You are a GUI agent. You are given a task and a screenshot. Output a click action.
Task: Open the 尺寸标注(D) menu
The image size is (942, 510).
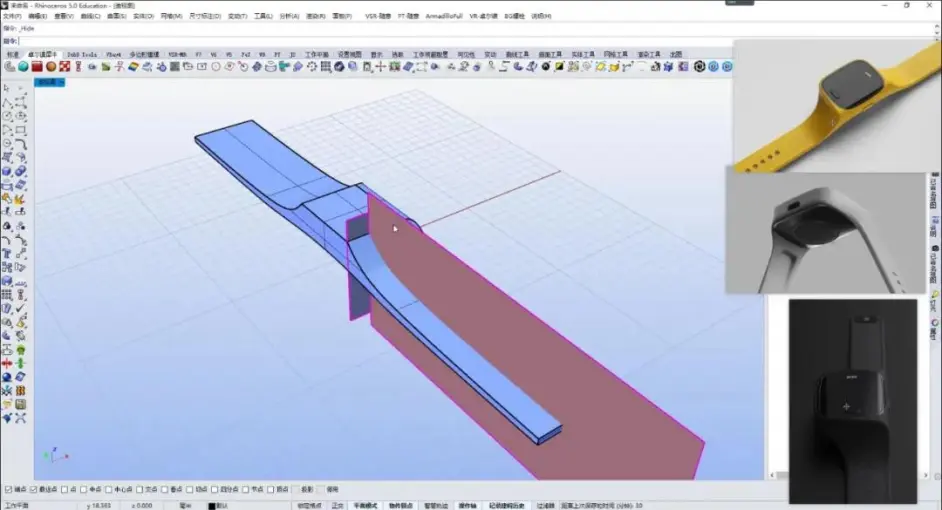[x=205, y=16]
